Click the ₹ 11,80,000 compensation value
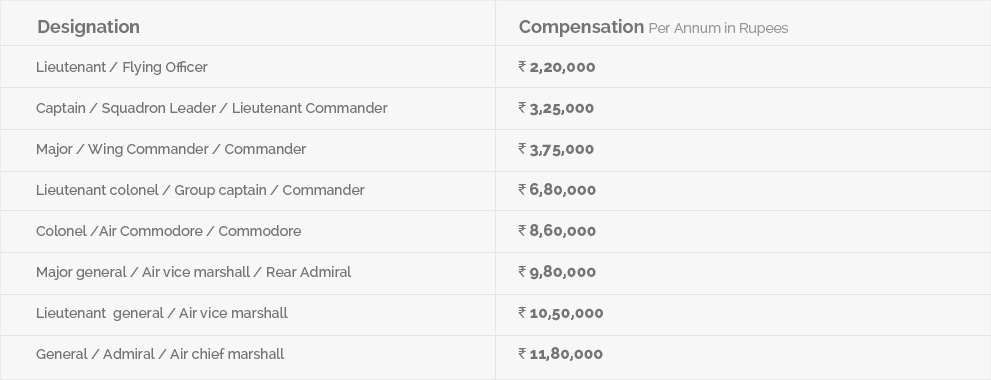Image resolution: width=991 pixels, height=380 pixels. (561, 354)
